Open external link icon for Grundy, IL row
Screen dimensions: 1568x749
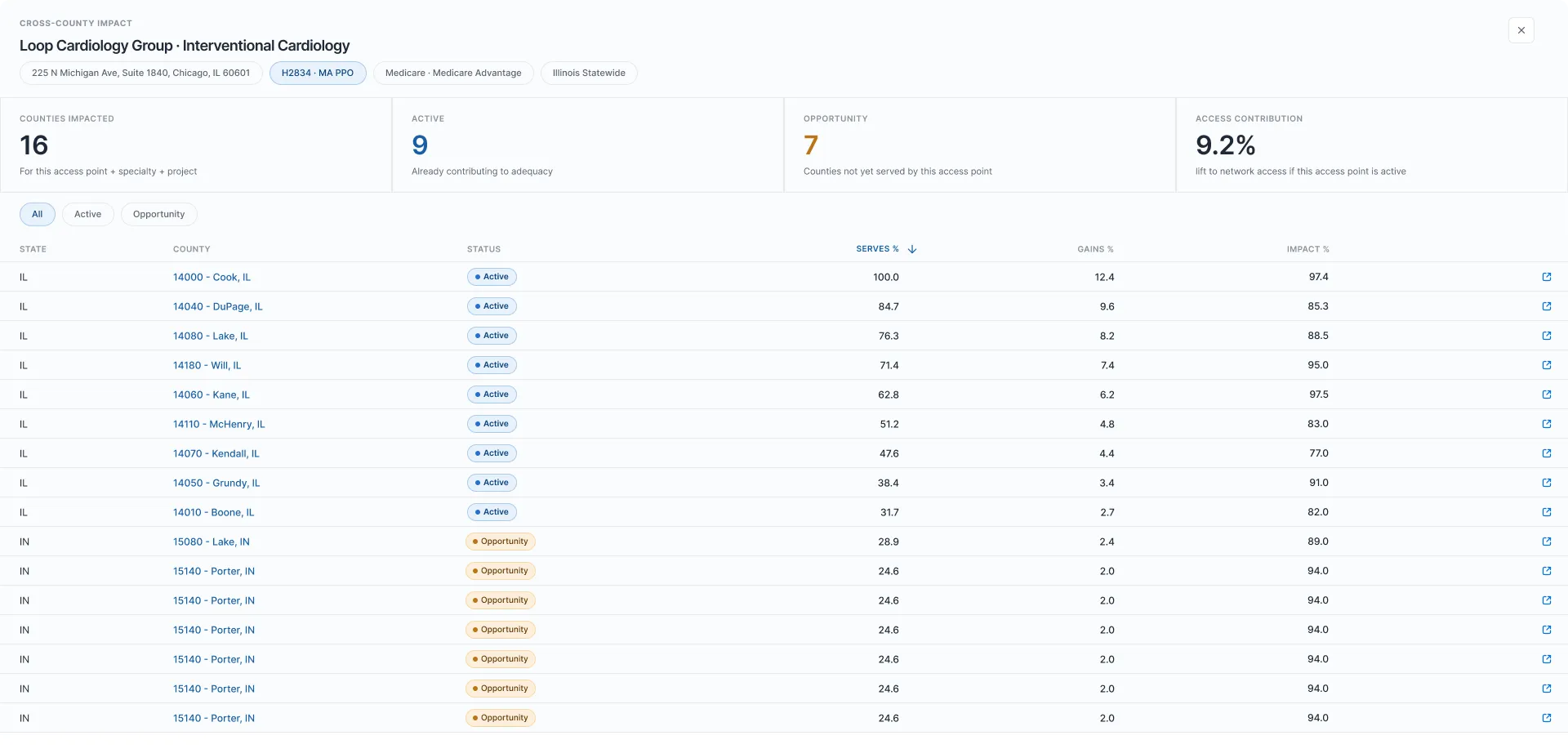click(1546, 483)
